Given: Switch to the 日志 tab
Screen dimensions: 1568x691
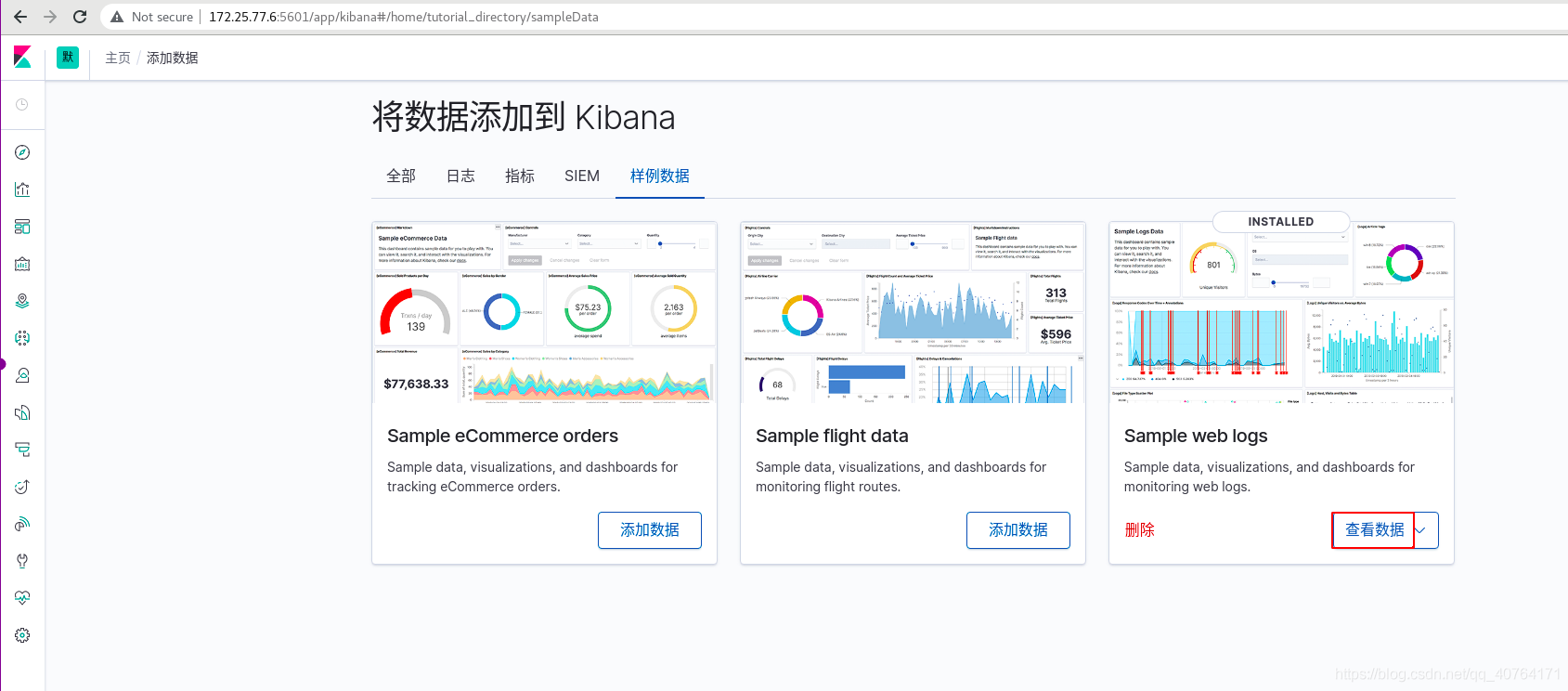Looking at the screenshot, I should click(460, 176).
